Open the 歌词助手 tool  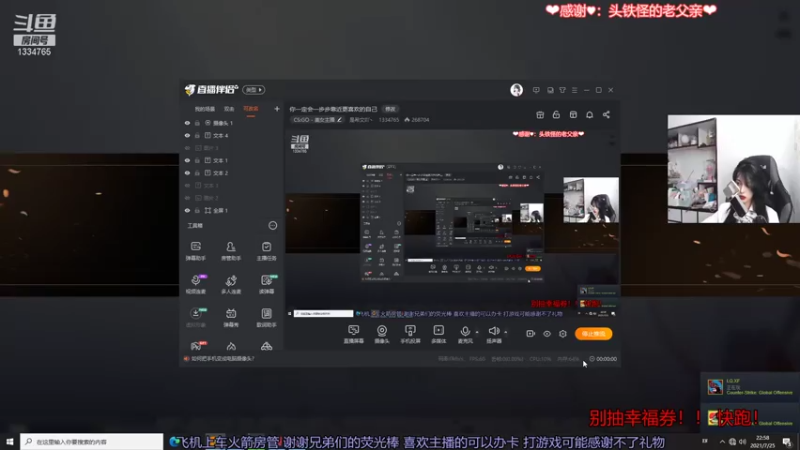click(x=266, y=317)
